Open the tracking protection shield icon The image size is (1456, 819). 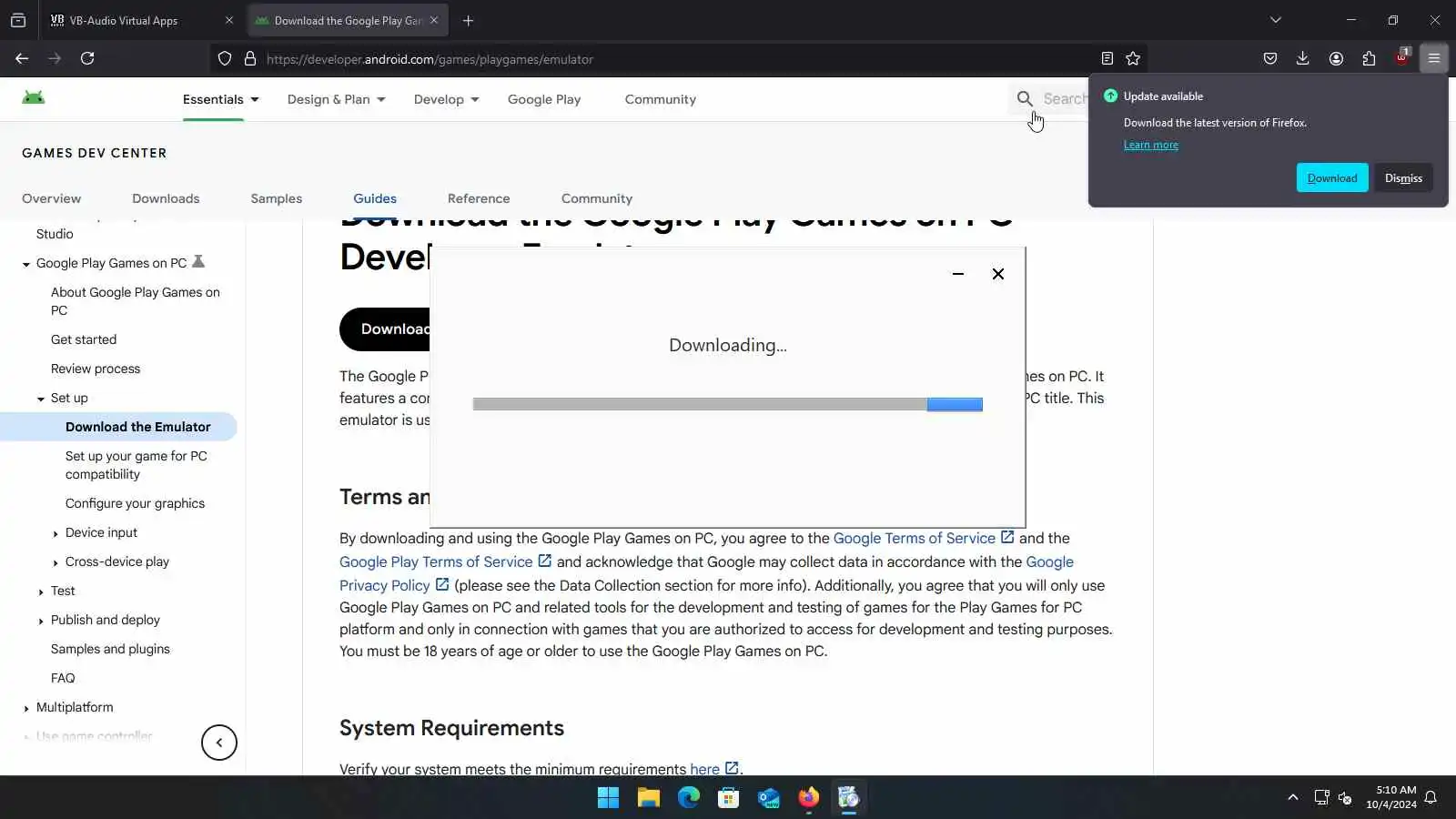pyautogui.click(x=225, y=59)
